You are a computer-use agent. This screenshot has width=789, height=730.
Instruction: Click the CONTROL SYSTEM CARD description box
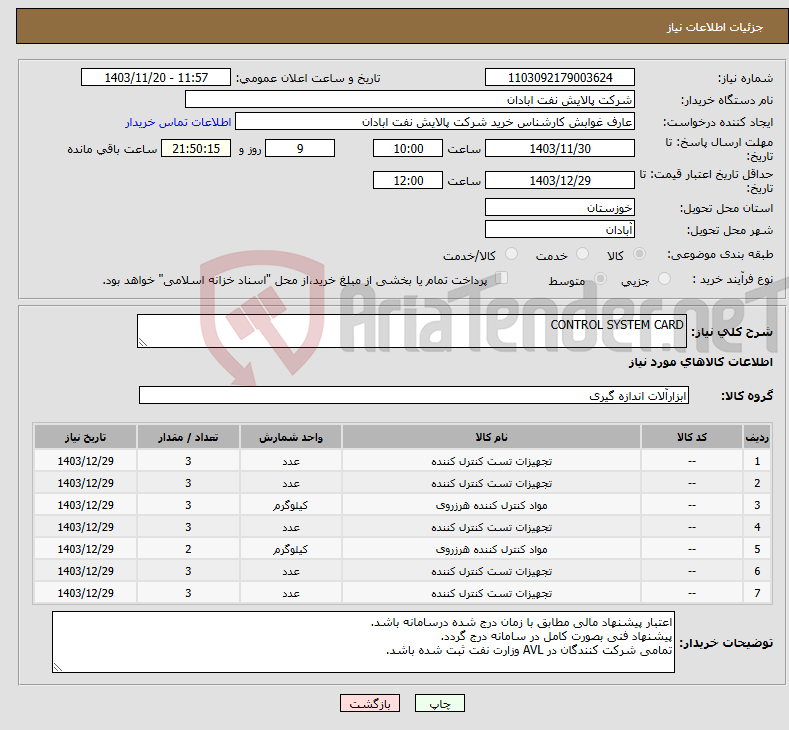pyautogui.click(x=412, y=331)
